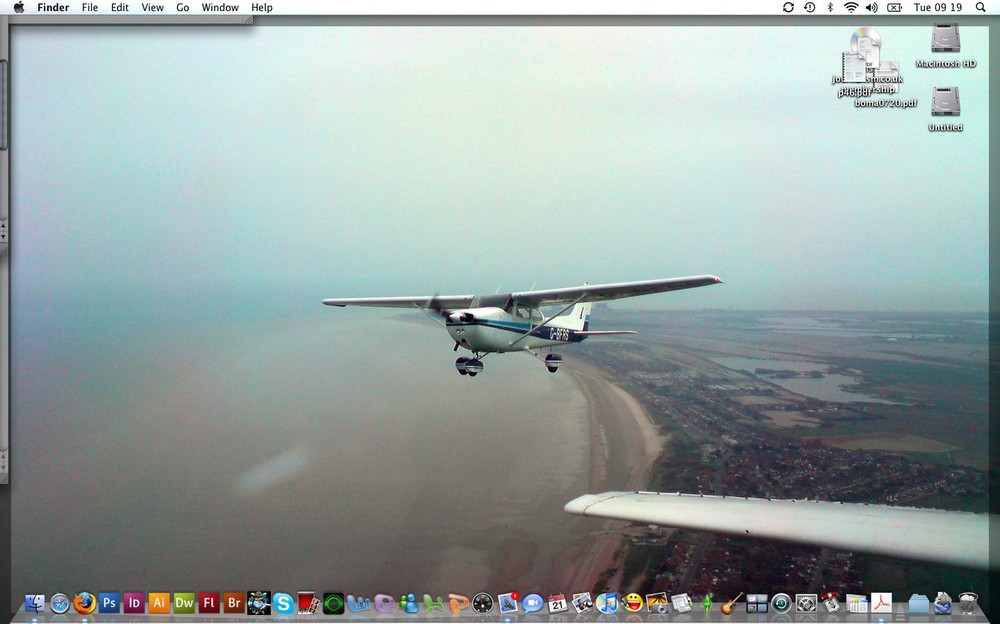1000x624 pixels.
Task: Open the battery status menu
Action: [894, 7]
